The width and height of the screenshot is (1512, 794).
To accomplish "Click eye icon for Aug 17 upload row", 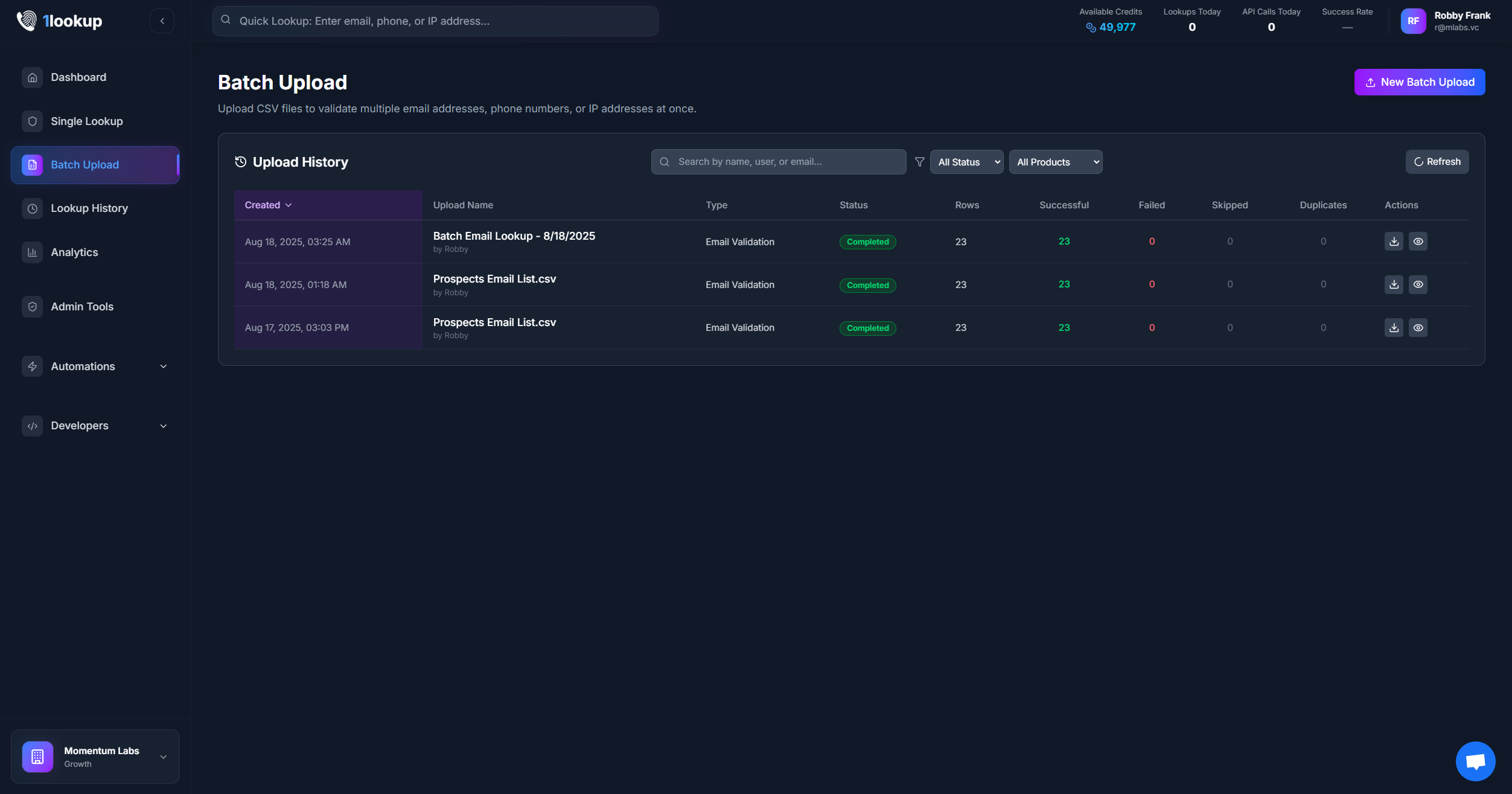I will pos(1418,328).
